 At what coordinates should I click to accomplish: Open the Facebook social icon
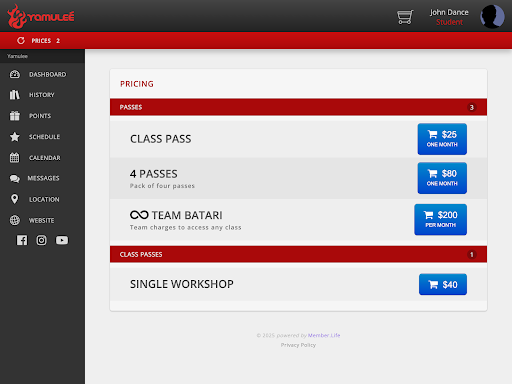pos(22,240)
